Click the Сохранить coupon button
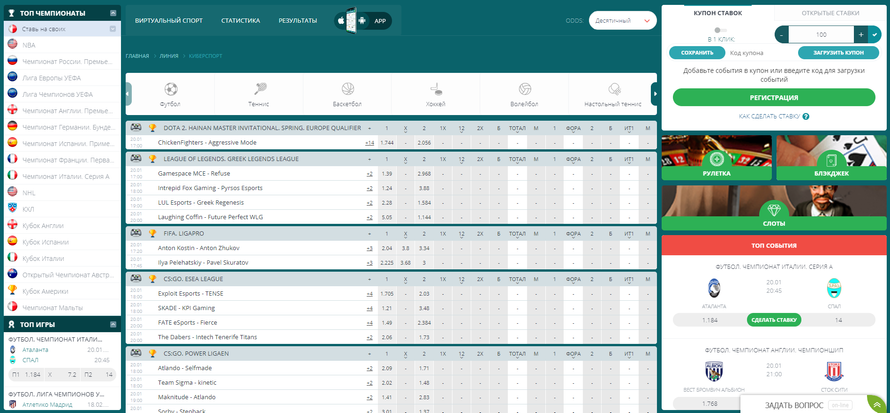 pyautogui.click(x=697, y=53)
